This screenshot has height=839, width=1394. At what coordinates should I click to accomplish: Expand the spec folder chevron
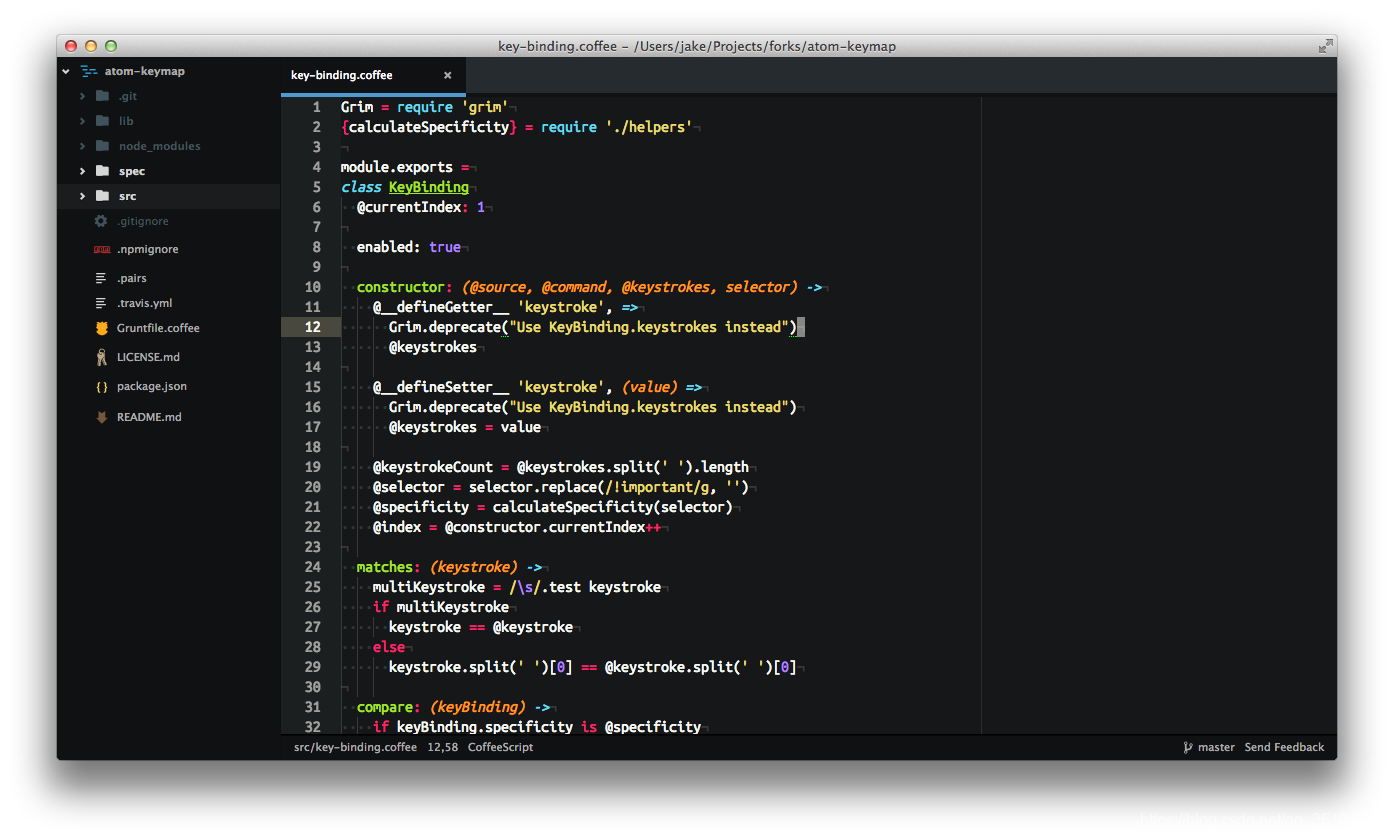(82, 171)
